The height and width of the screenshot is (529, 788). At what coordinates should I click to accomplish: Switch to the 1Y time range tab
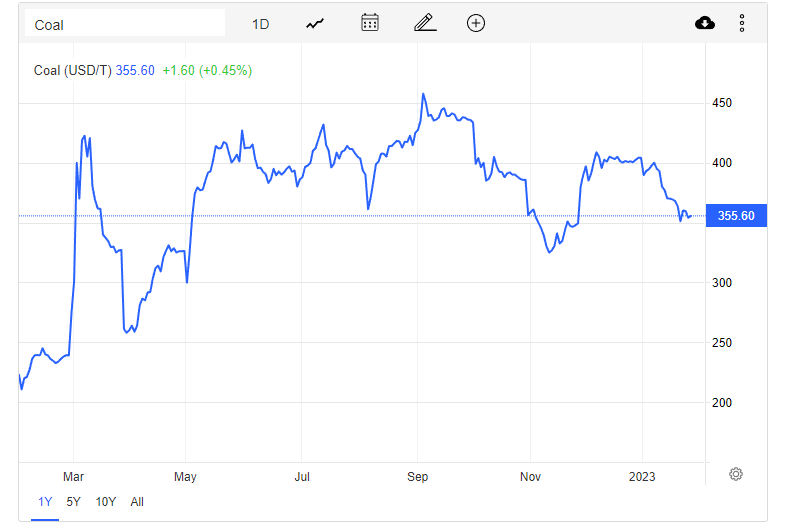(44, 502)
